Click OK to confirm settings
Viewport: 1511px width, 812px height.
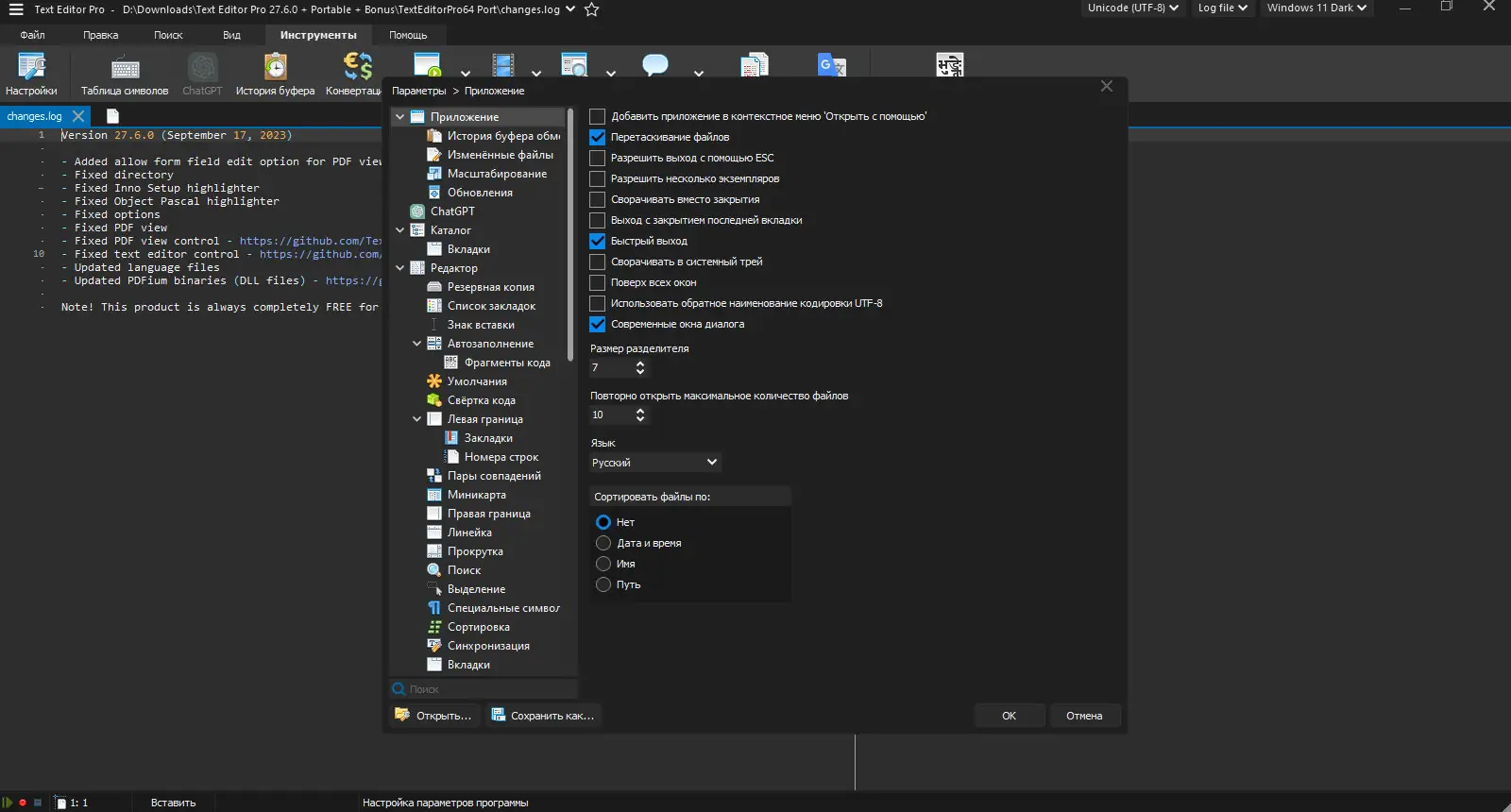click(x=1010, y=716)
